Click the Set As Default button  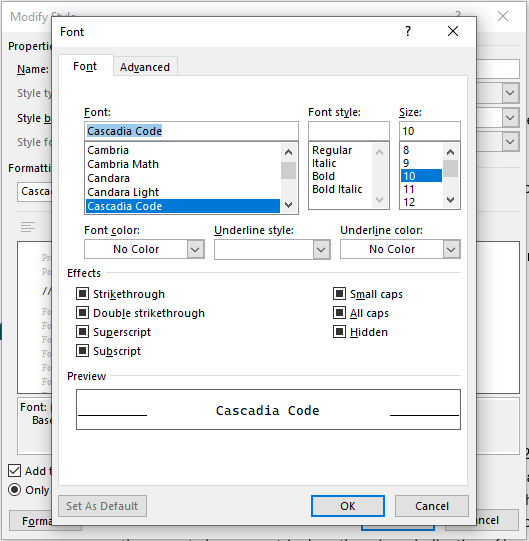point(102,506)
